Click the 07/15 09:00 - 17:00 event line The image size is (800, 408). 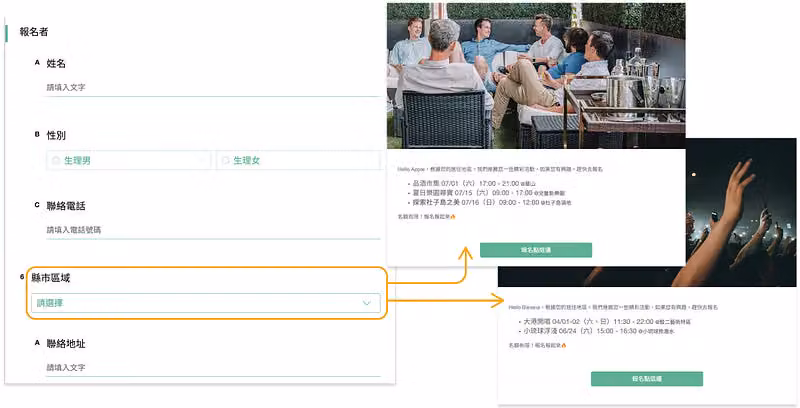[489, 193]
